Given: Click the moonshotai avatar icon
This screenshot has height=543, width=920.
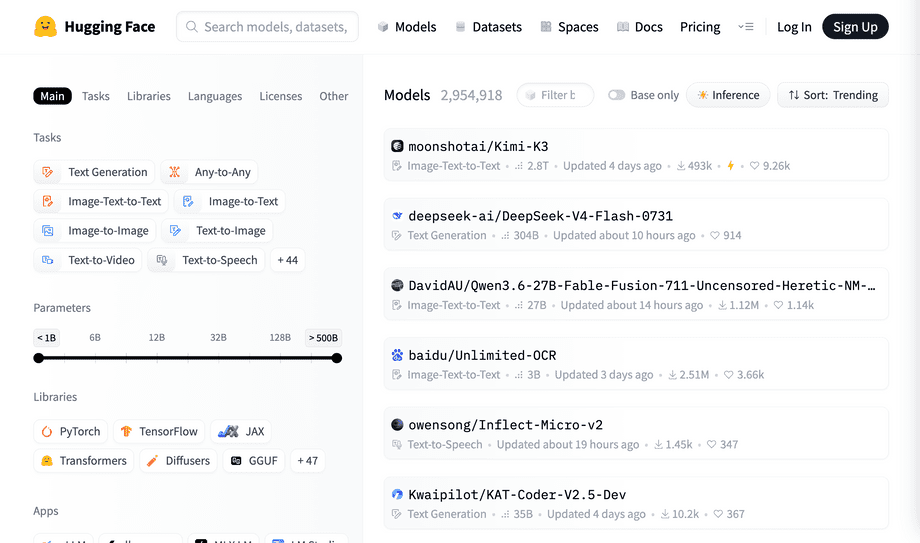Looking at the screenshot, I should click(397, 146).
